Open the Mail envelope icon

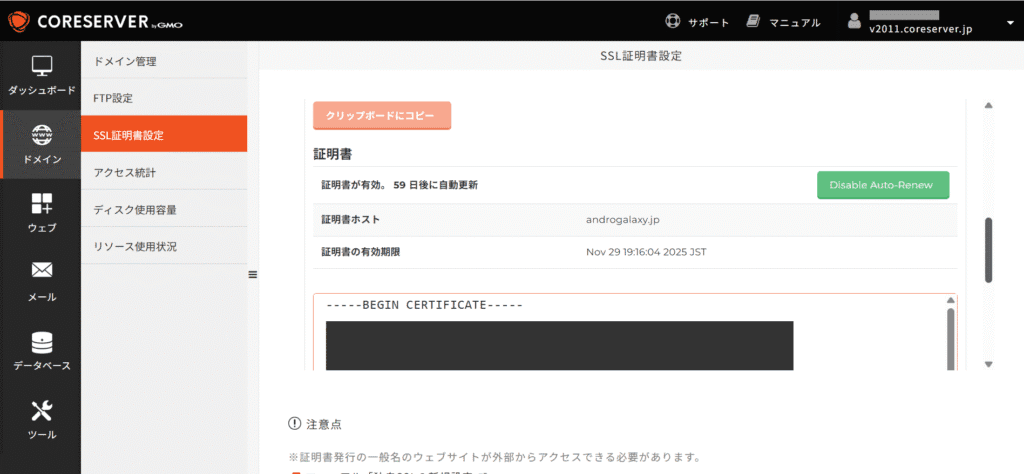pos(42,270)
